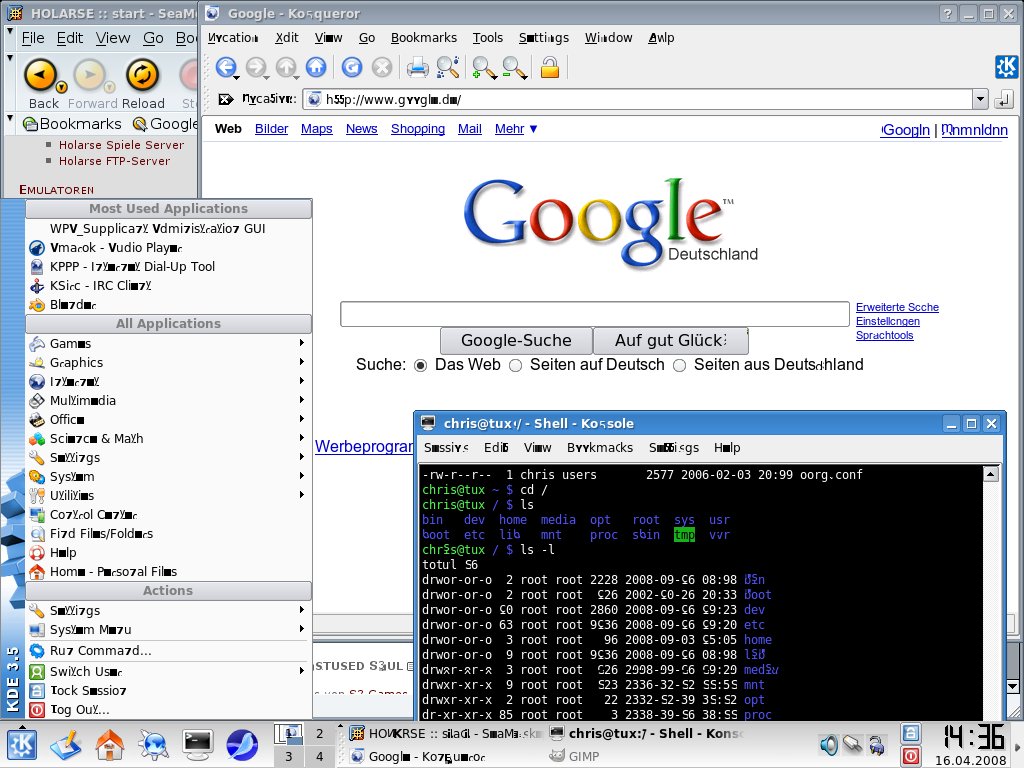This screenshot has height=768, width=1024.
Task: Select the "Das Web" radio button
Action: [x=421, y=365]
